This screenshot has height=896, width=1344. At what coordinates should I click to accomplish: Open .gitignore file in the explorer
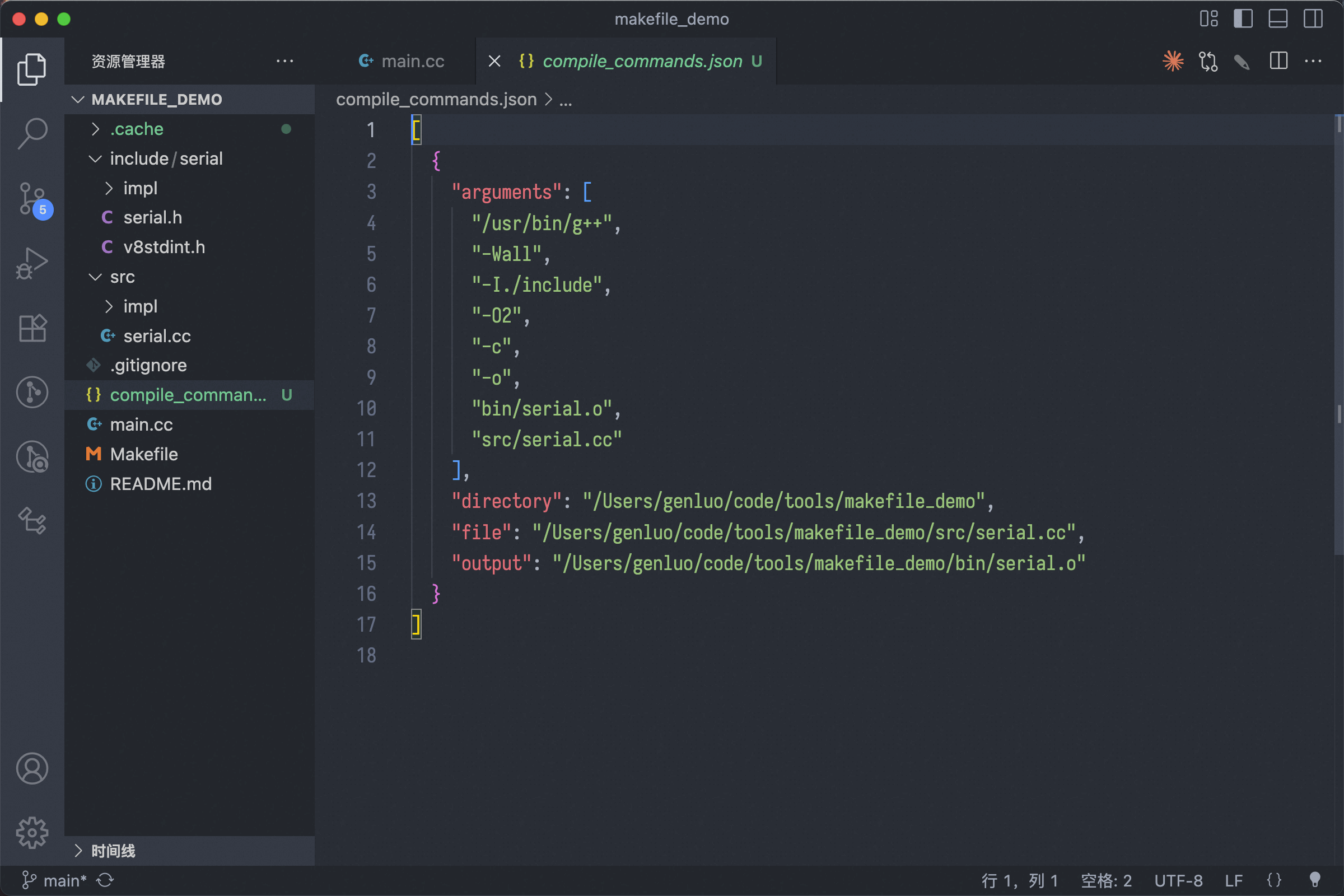[x=190, y=366]
